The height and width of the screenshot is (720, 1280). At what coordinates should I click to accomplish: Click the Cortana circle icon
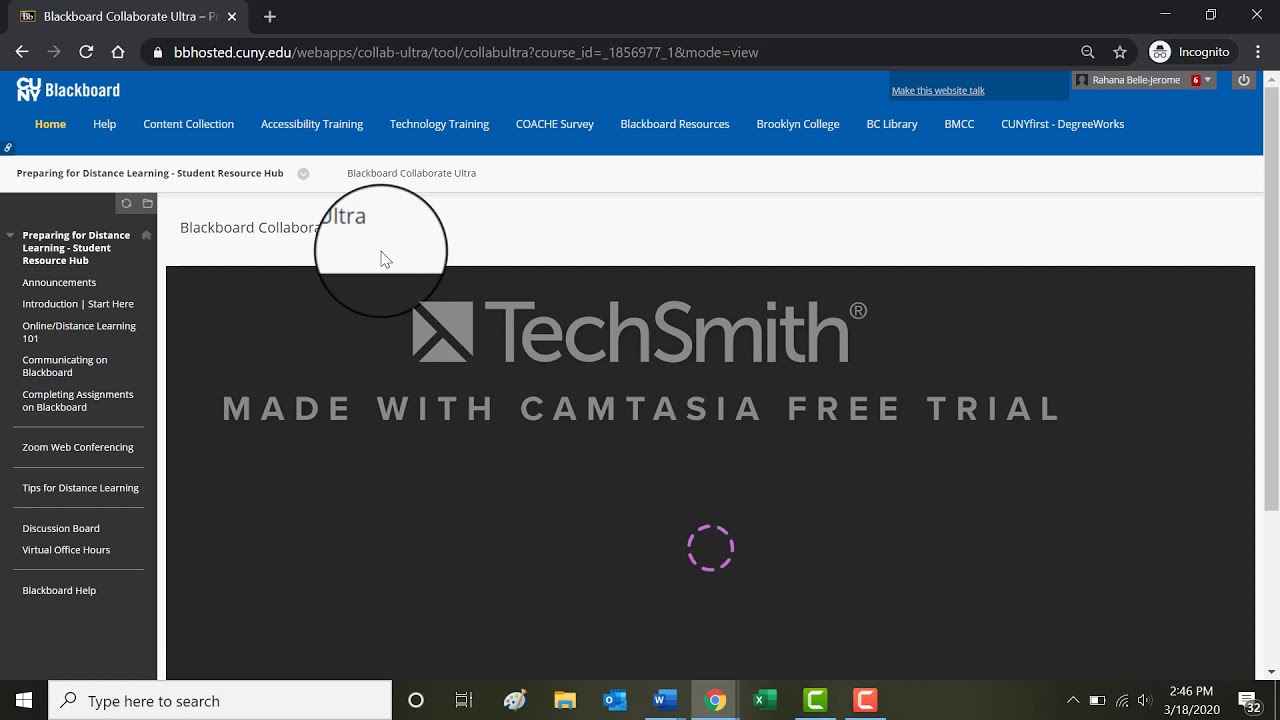point(416,700)
